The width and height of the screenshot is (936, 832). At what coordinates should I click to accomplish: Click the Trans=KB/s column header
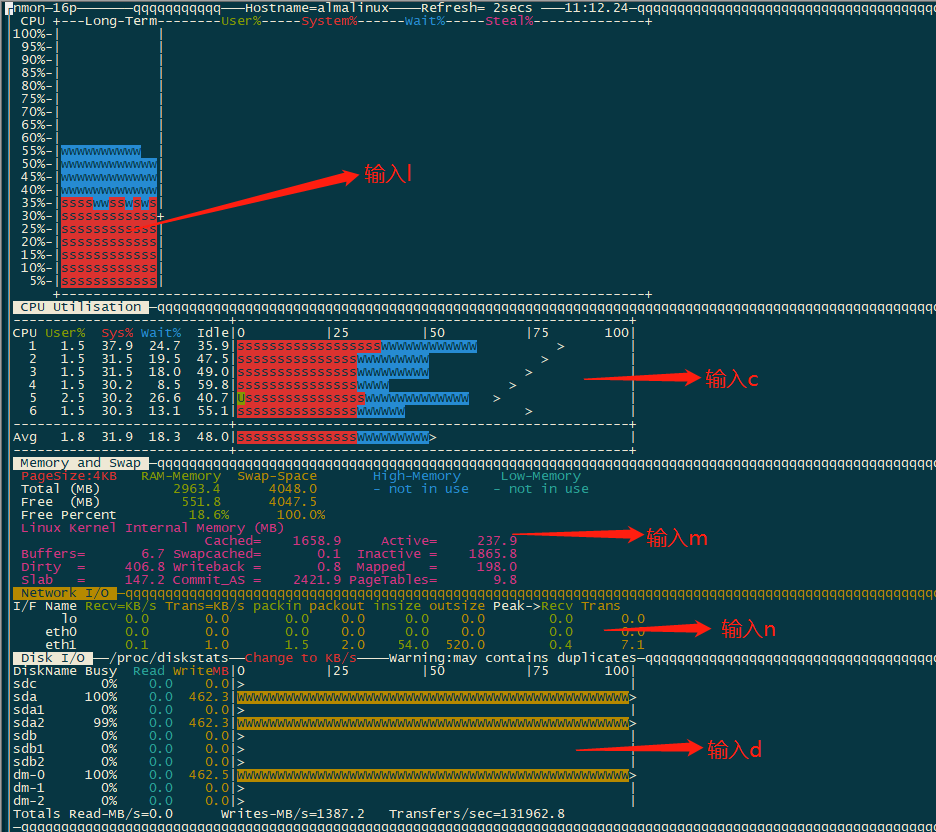[205, 606]
